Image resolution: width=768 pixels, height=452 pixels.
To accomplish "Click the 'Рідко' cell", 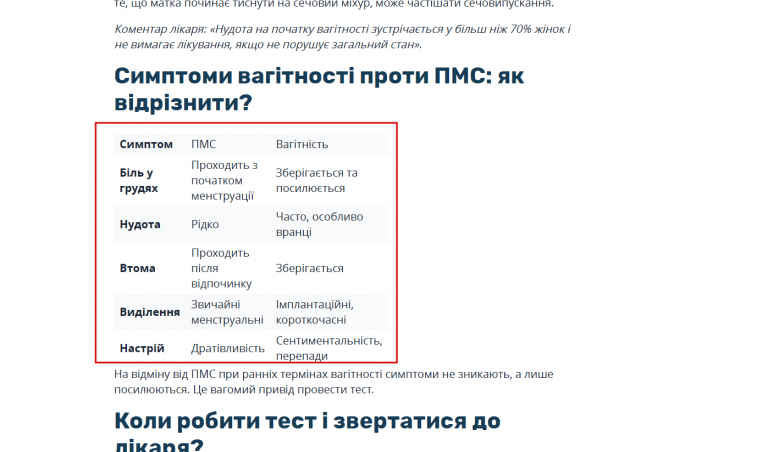I will [x=205, y=224].
